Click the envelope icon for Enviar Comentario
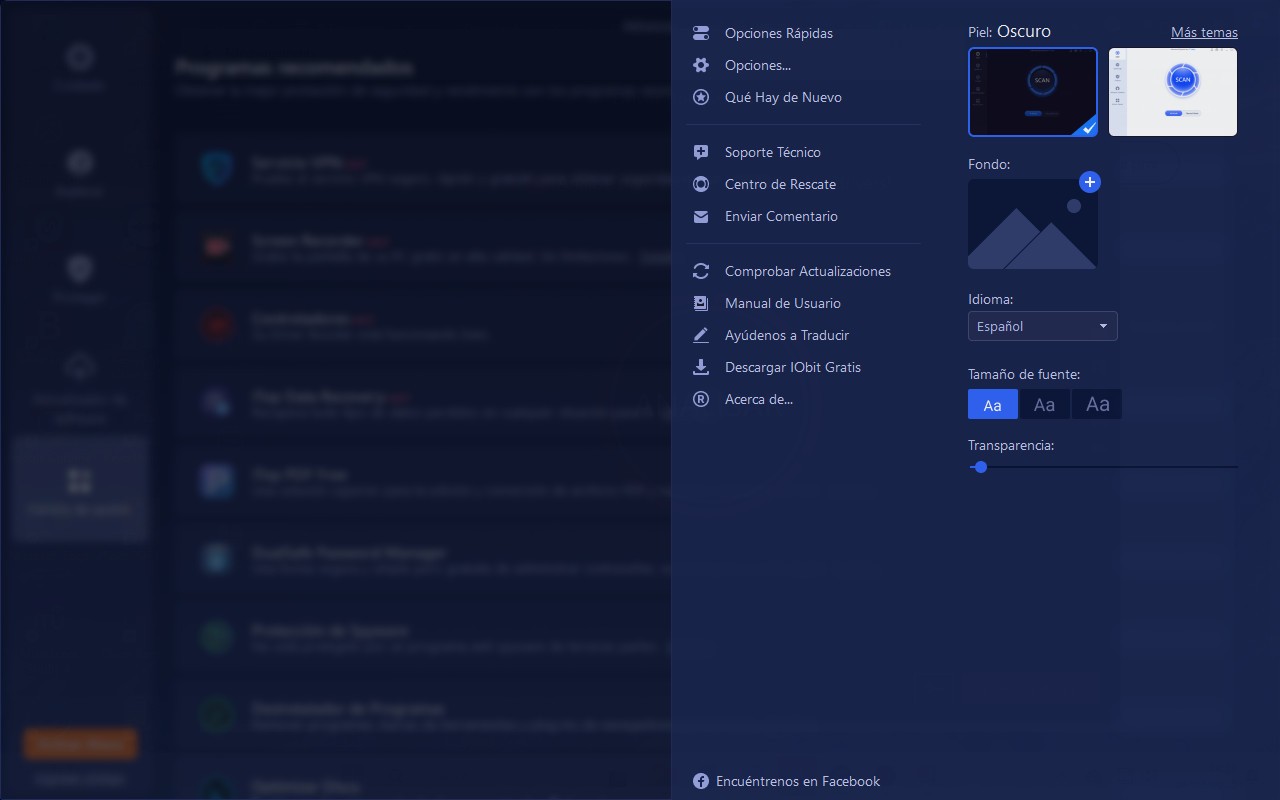 (701, 216)
